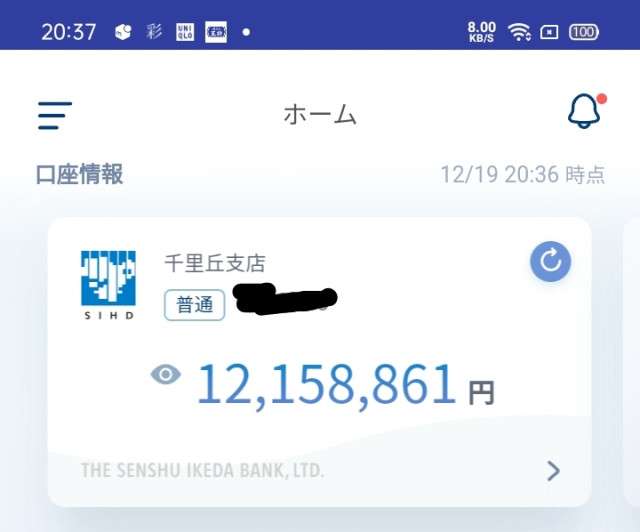The image size is (640, 532).
Task: Open the notification bell
Action: (x=586, y=111)
